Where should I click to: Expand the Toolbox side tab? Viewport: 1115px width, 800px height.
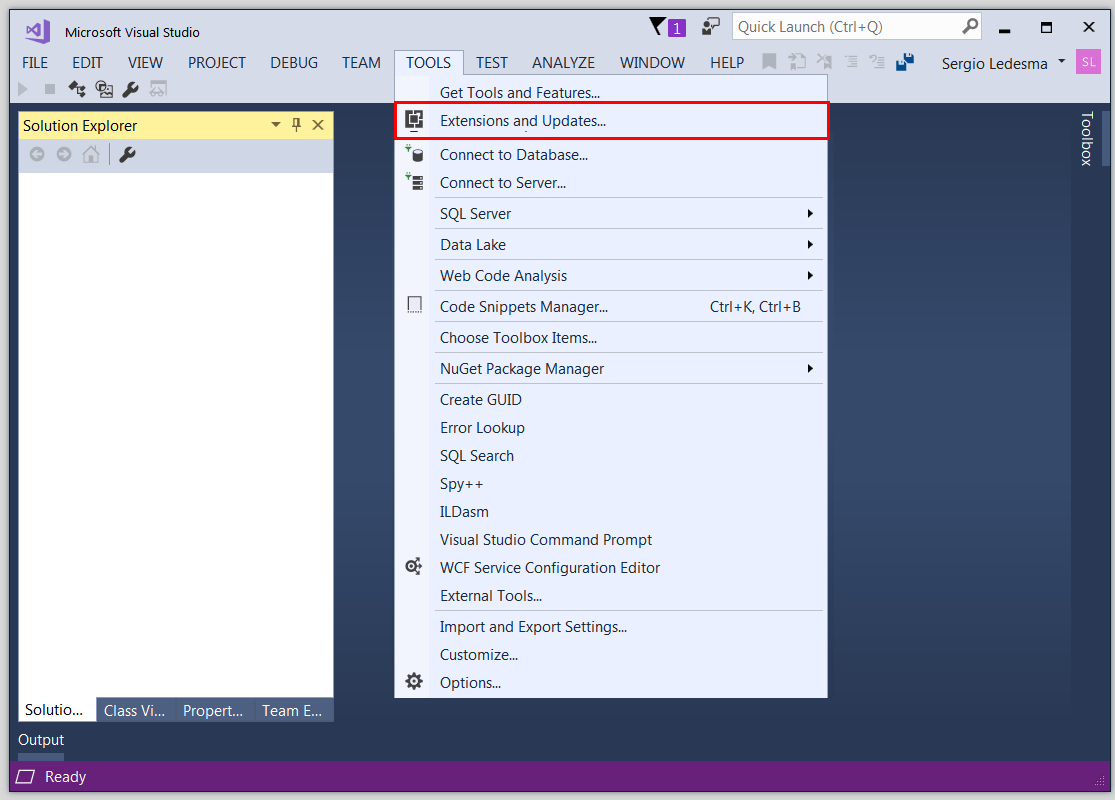tap(1086, 138)
